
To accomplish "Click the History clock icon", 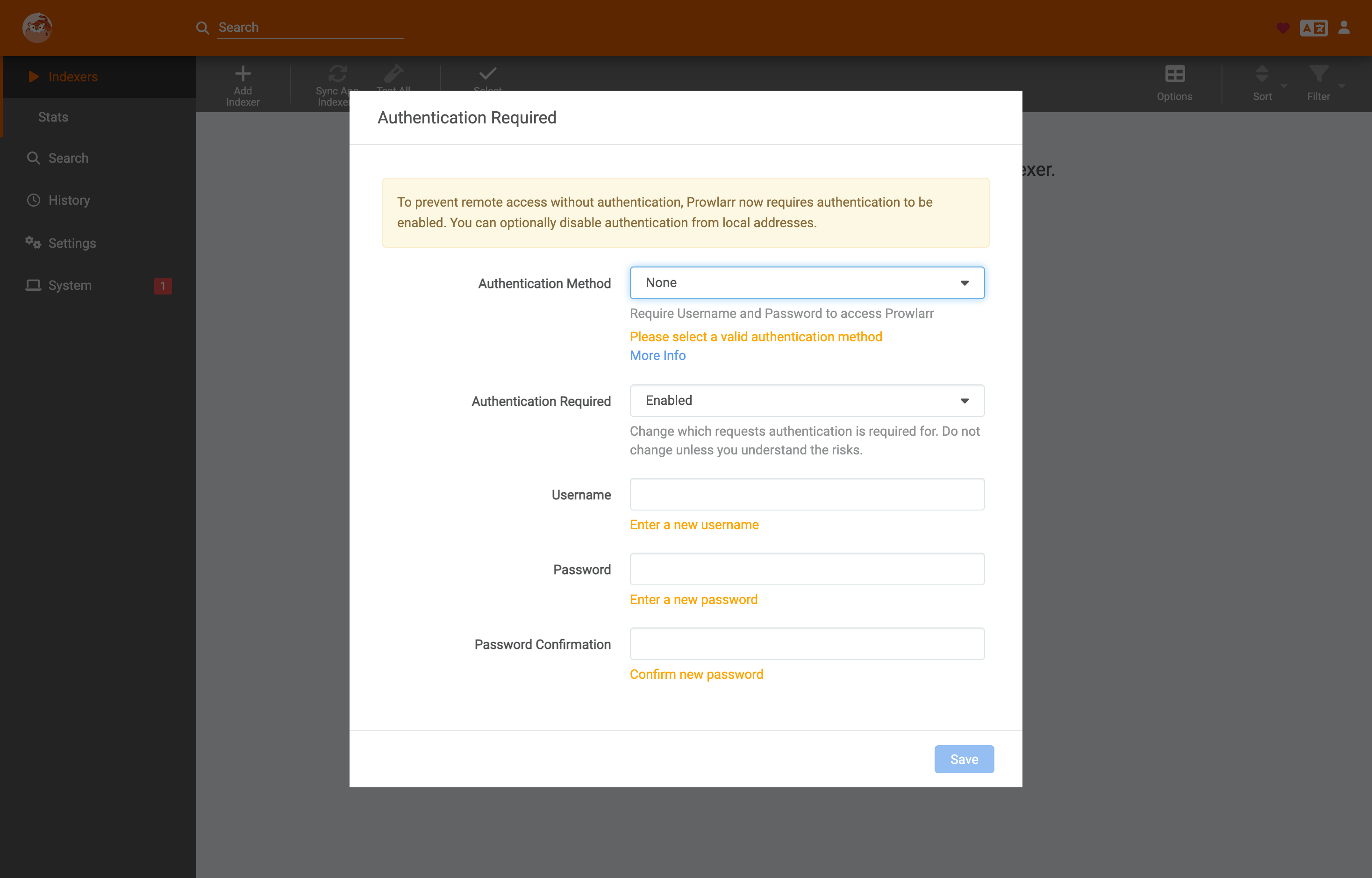I will [34, 200].
